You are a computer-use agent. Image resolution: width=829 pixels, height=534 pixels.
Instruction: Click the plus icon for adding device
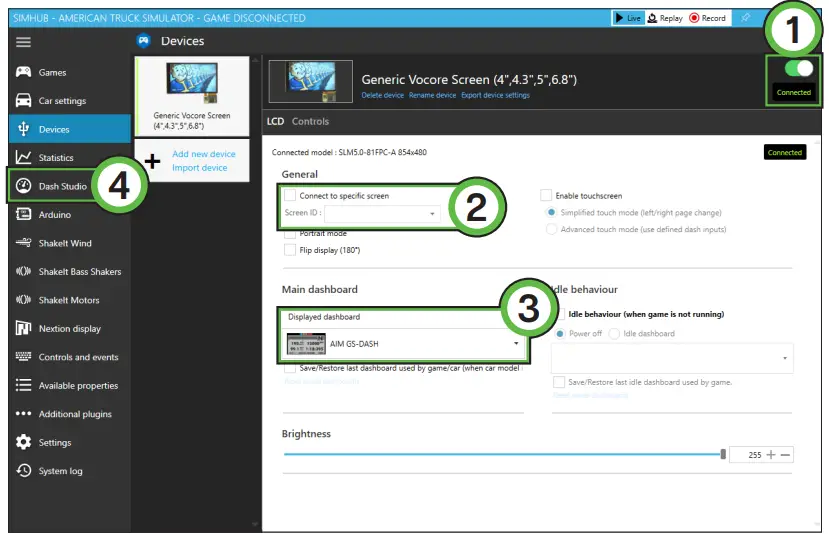pyautogui.click(x=152, y=161)
